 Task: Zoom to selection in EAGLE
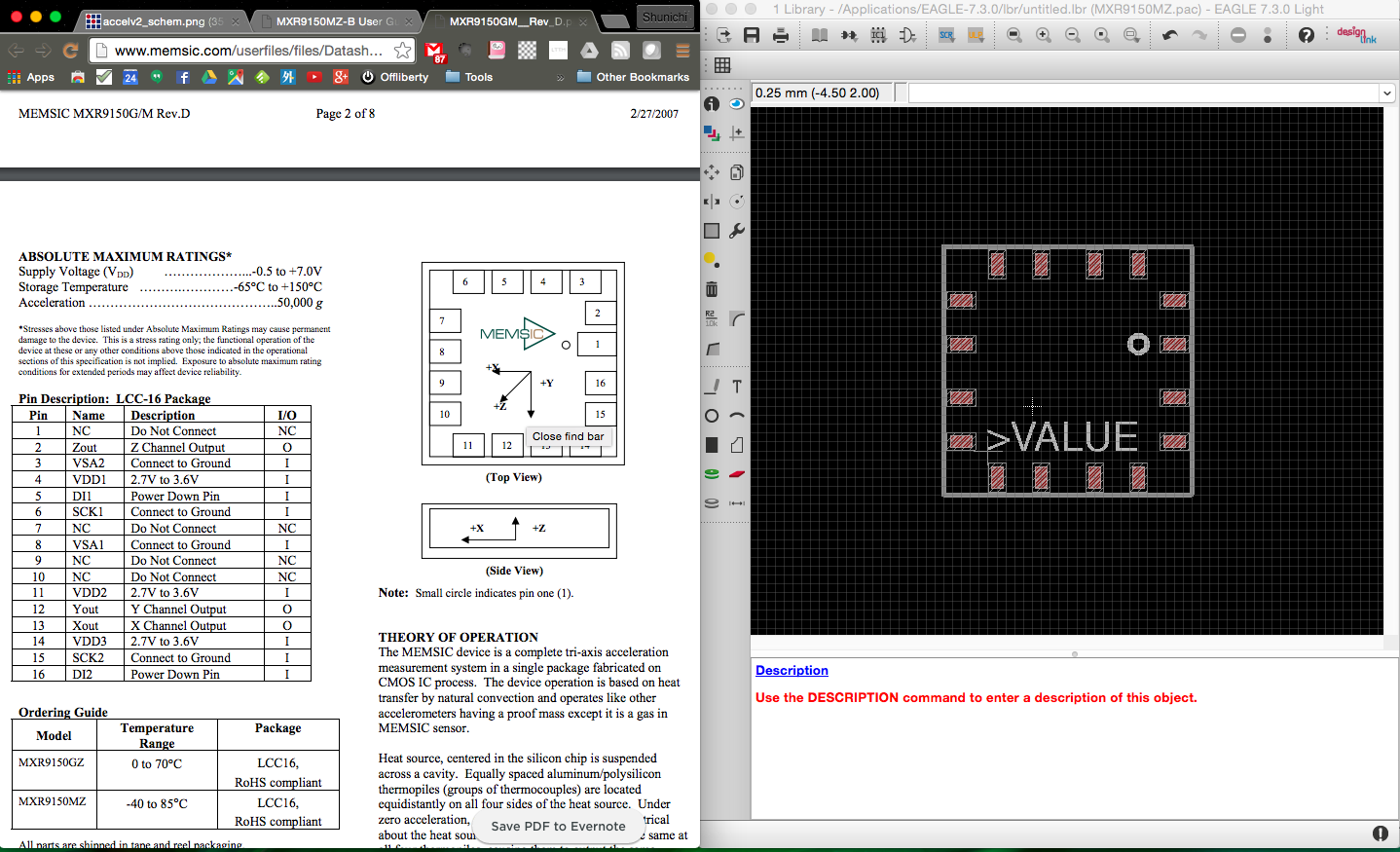[1131, 35]
